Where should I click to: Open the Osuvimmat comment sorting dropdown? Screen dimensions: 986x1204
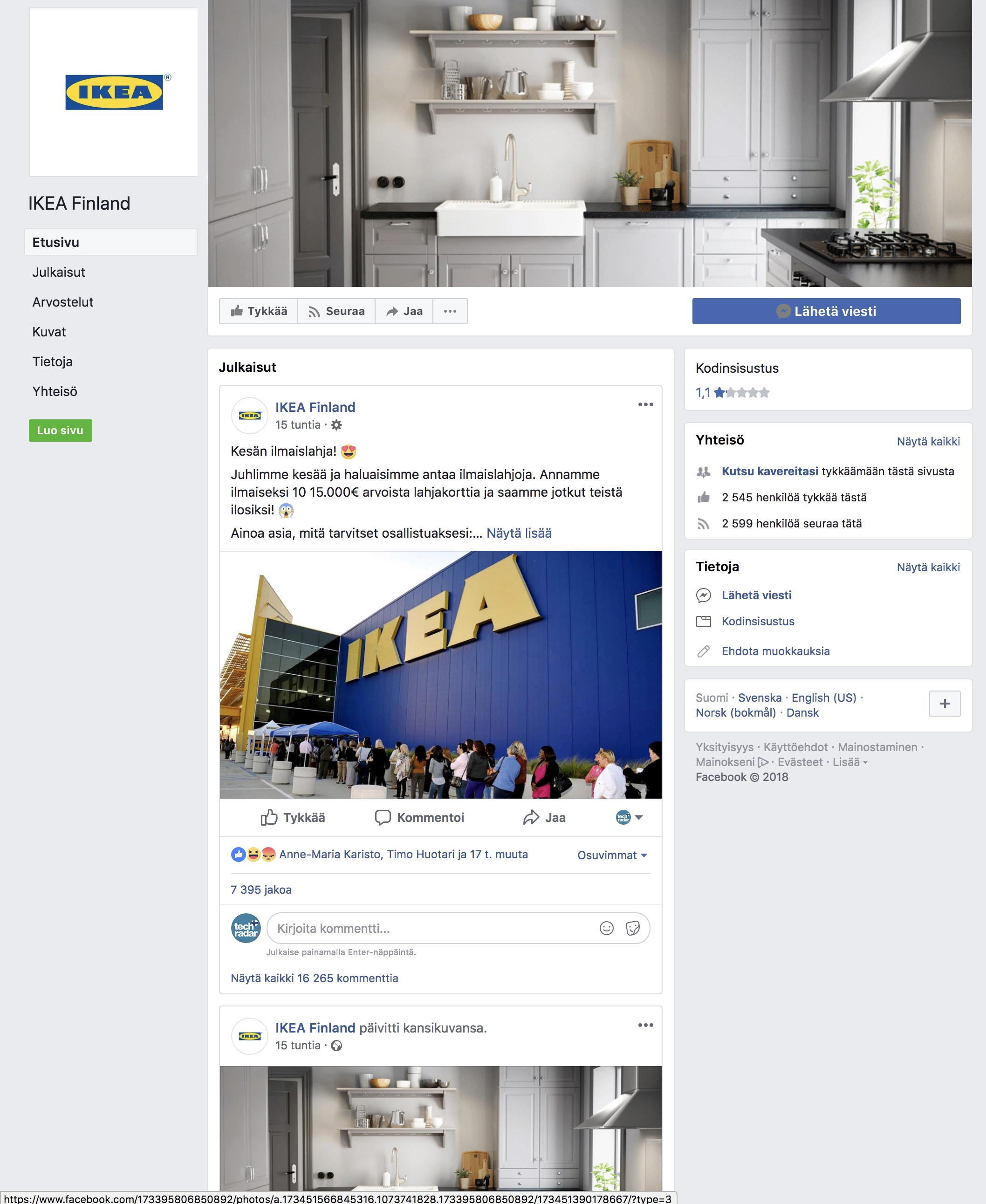point(612,855)
